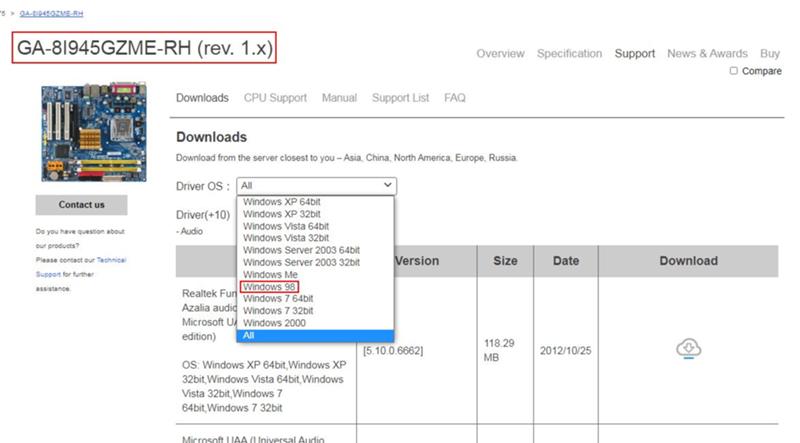The height and width of the screenshot is (443, 800).
Task: Download the Realtek audio driver via cloud icon
Action: click(688, 349)
